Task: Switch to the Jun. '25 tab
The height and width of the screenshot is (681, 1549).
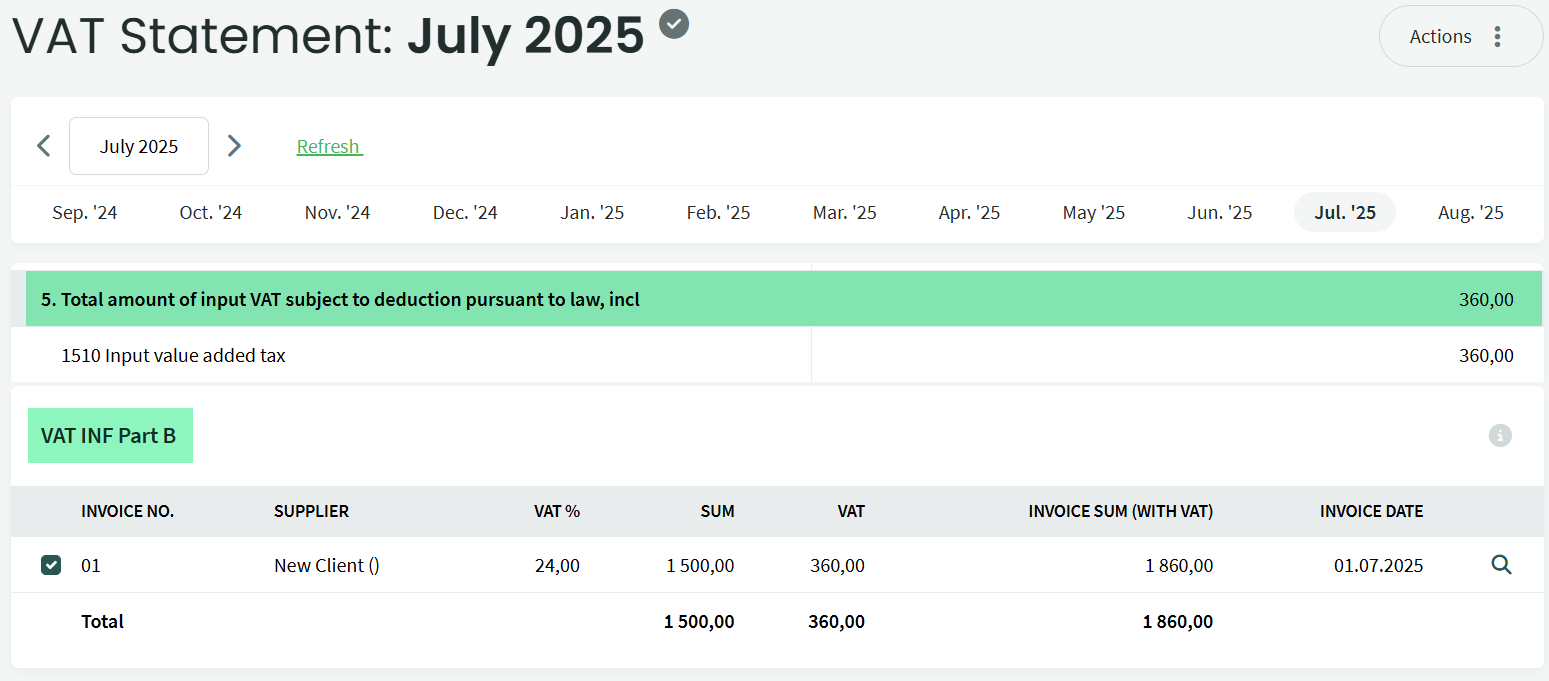Action: (x=1219, y=213)
